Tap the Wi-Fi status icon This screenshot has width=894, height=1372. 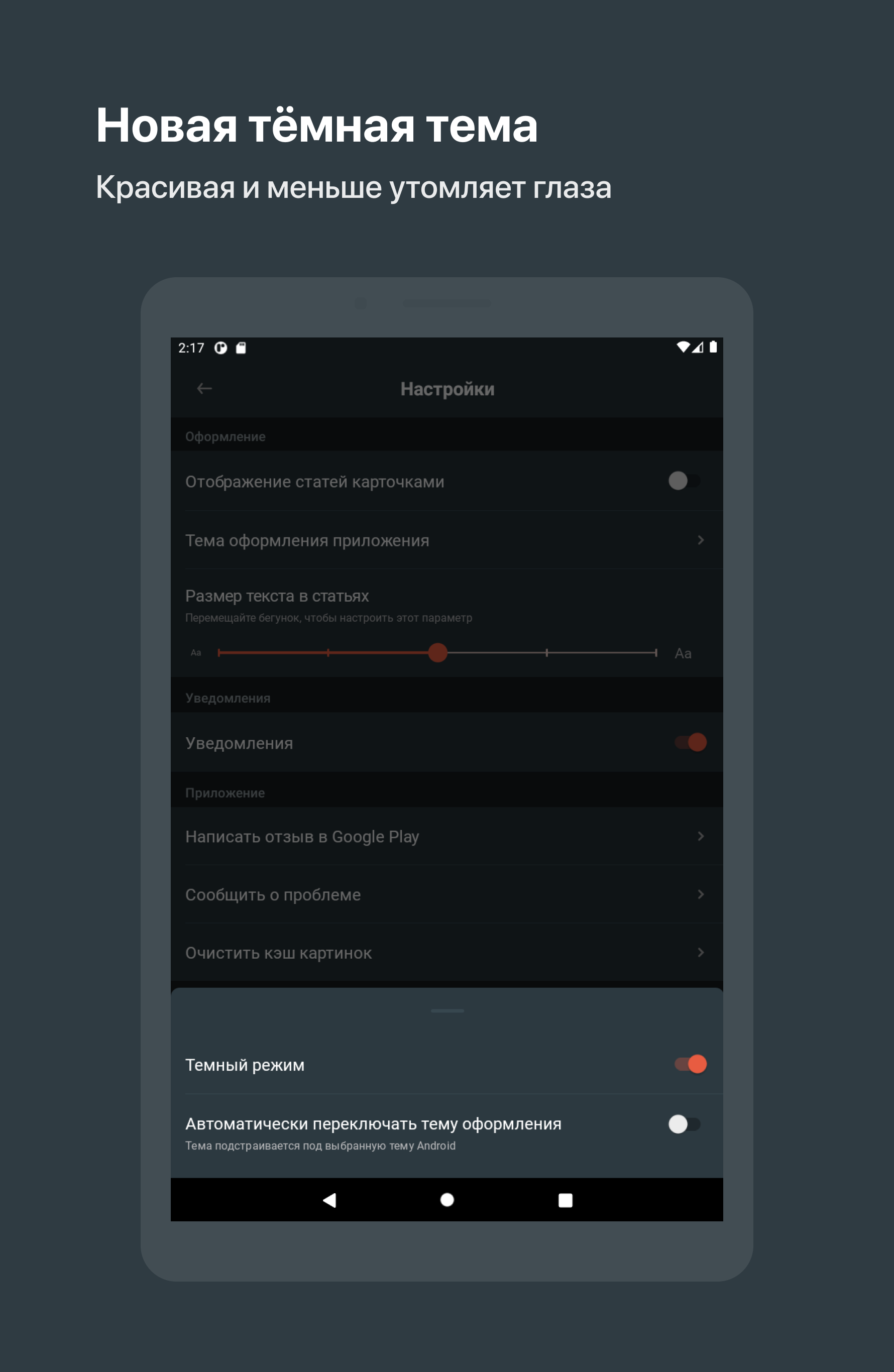point(683,347)
